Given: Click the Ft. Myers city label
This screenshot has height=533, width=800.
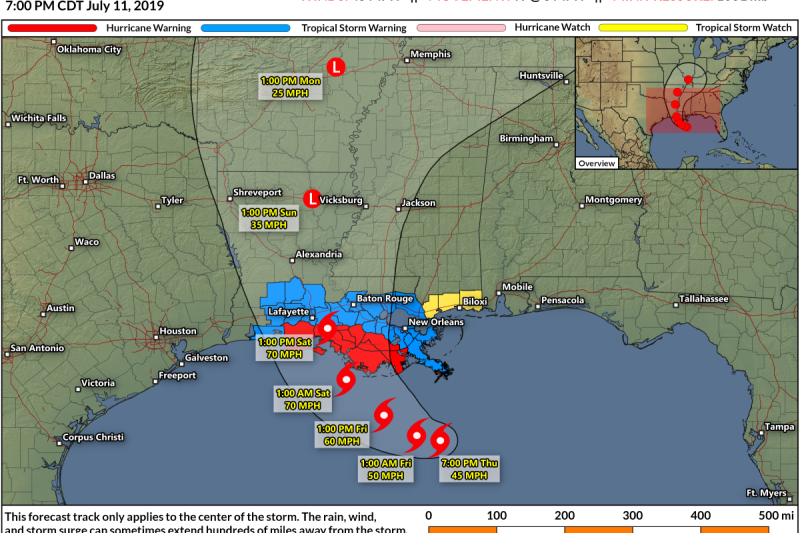Looking at the screenshot, I should pyautogui.click(x=766, y=493).
